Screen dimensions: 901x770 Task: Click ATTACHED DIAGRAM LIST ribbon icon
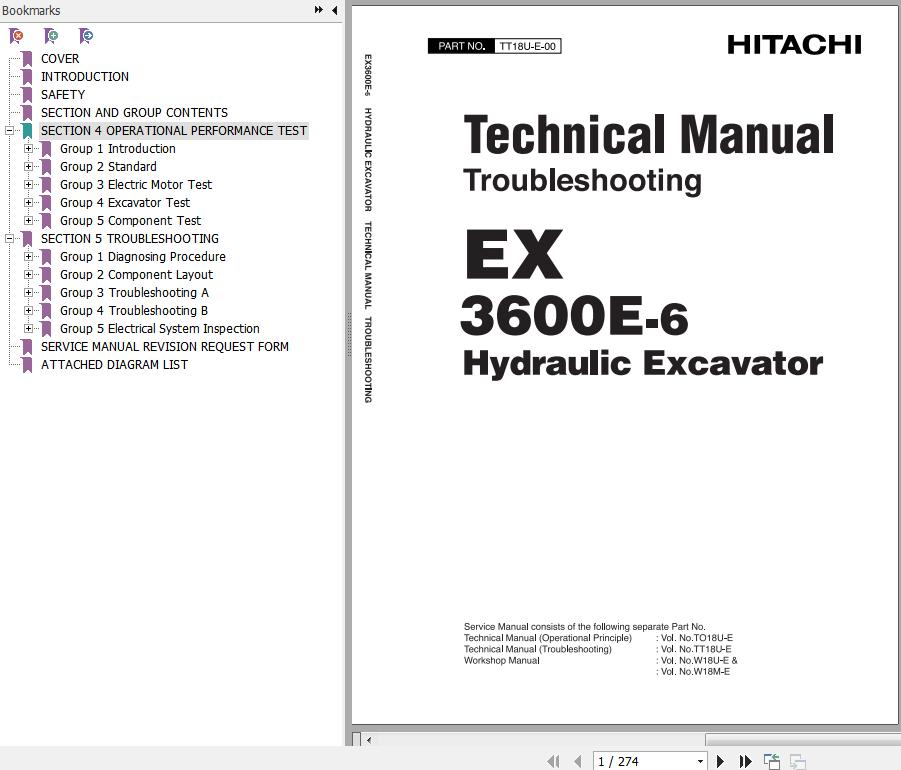27,365
